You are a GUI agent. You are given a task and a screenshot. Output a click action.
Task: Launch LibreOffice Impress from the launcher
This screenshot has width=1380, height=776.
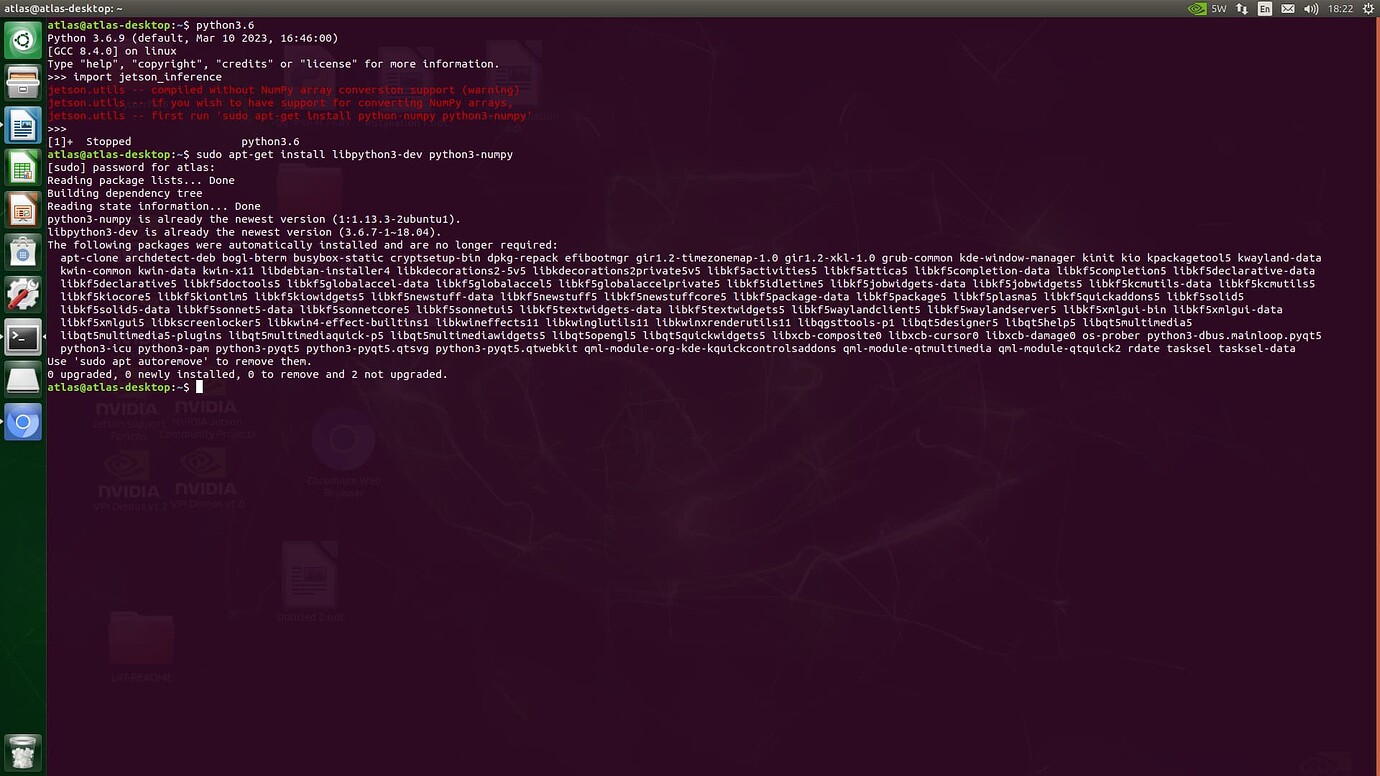point(22,209)
